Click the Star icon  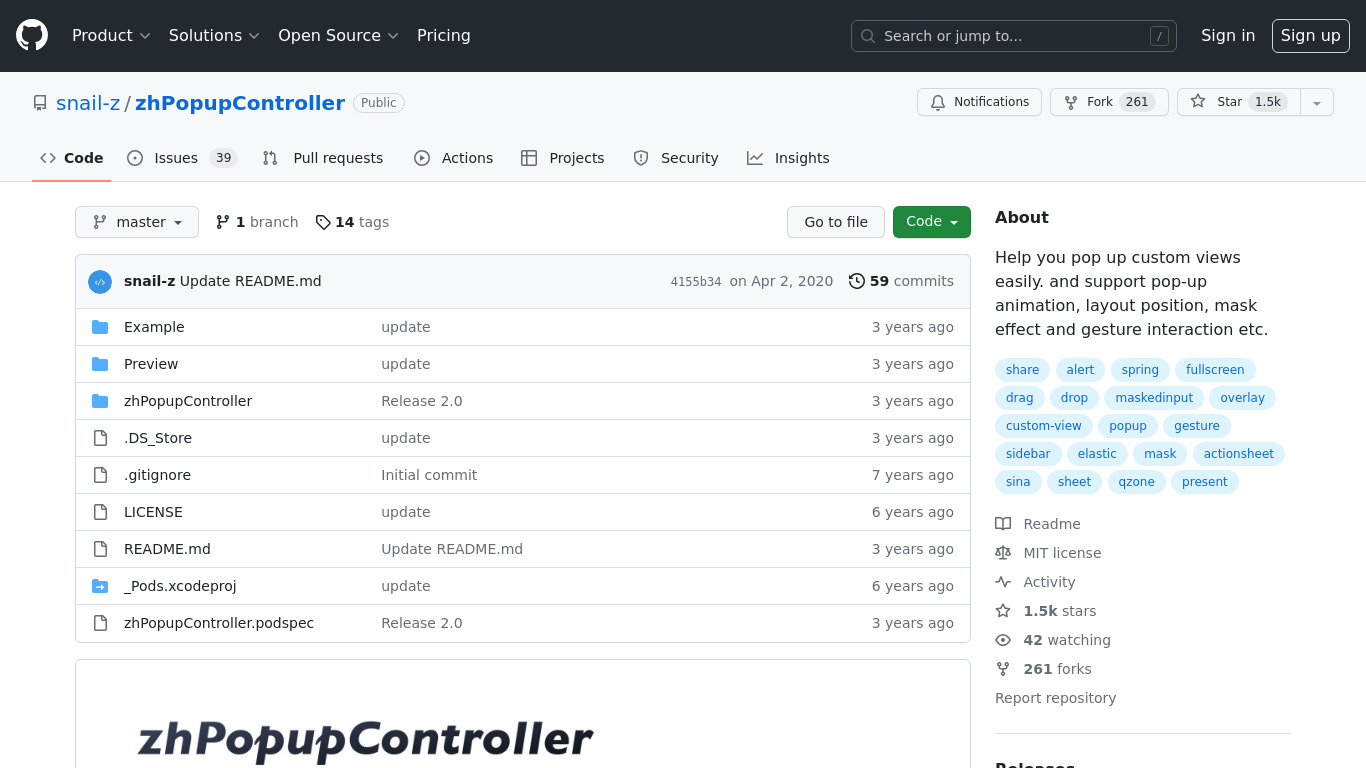pos(1198,102)
